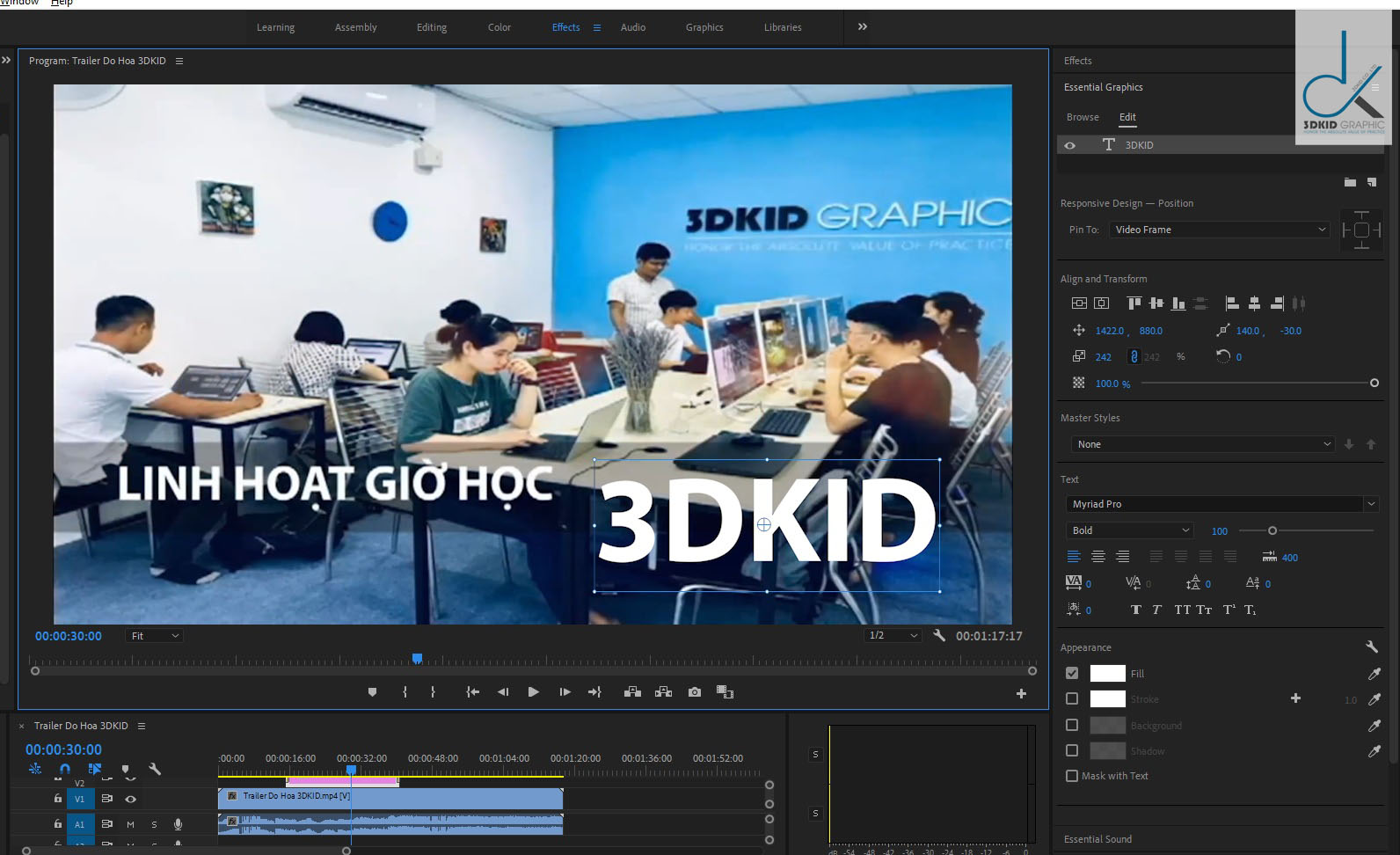Screen dimensions: 1400x855
Task: Open the Browse tab in Essential Graphics
Action: (x=1083, y=117)
